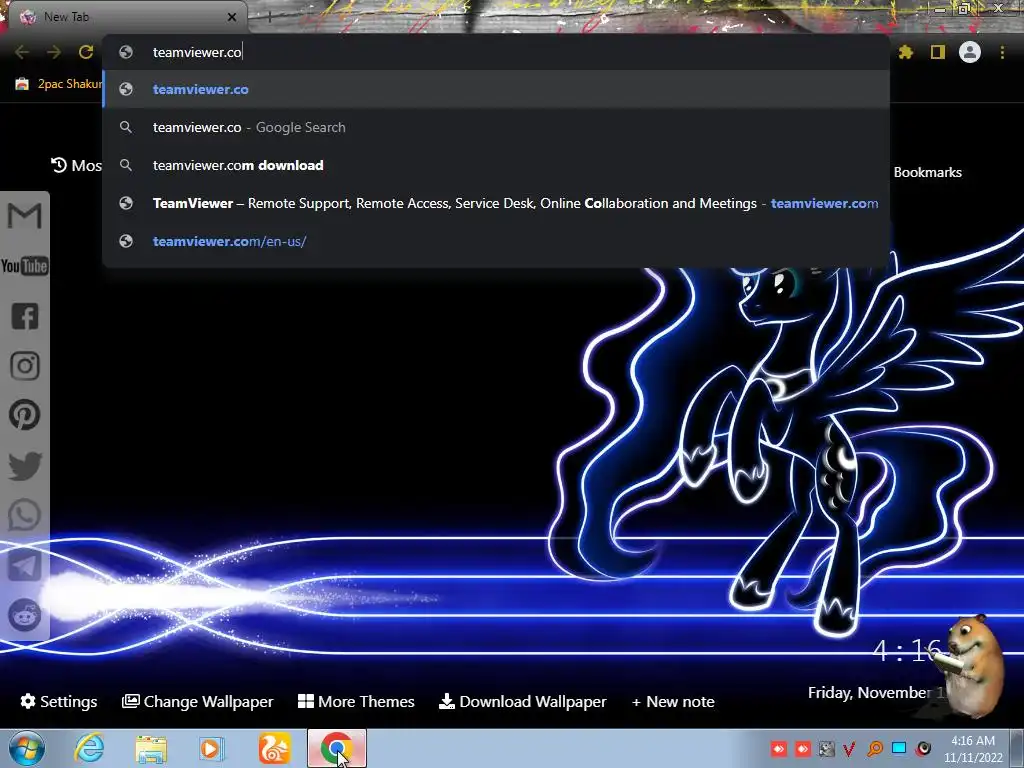The height and width of the screenshot is (768, 1024).
Task: Pick teamviewer.com download suggestion
Action: point(496,165)
